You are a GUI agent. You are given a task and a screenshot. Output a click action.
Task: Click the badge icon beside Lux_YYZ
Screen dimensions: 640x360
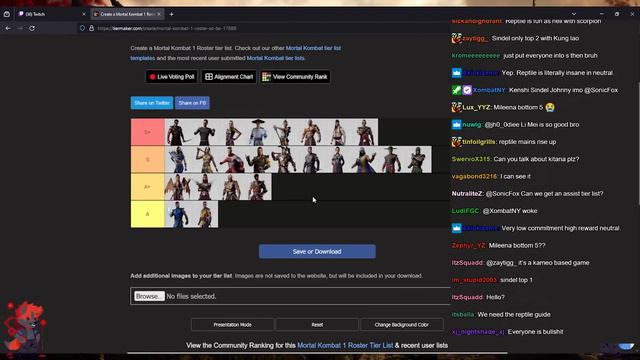coord(456,107)
